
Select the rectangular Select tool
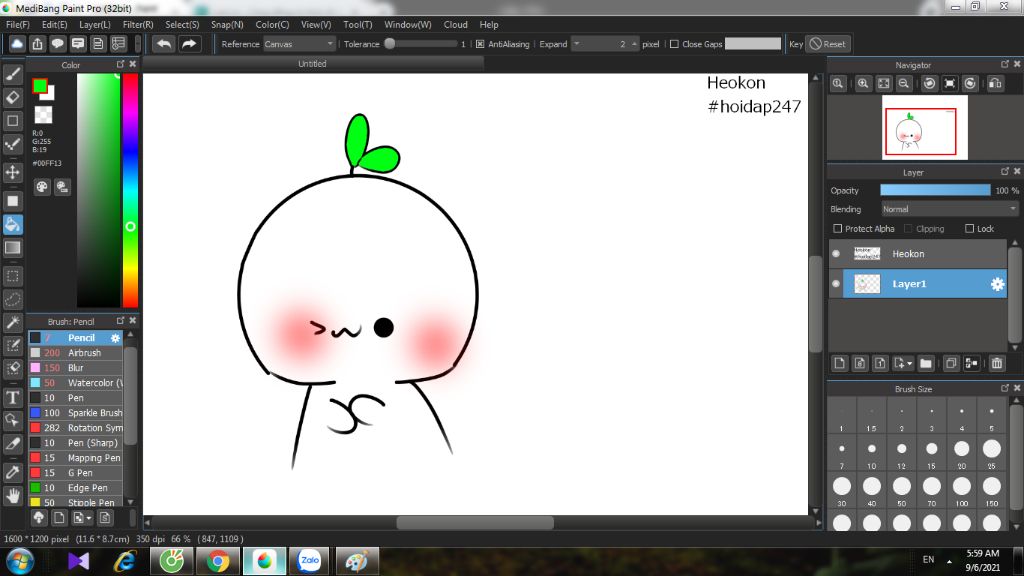(12, 276)
